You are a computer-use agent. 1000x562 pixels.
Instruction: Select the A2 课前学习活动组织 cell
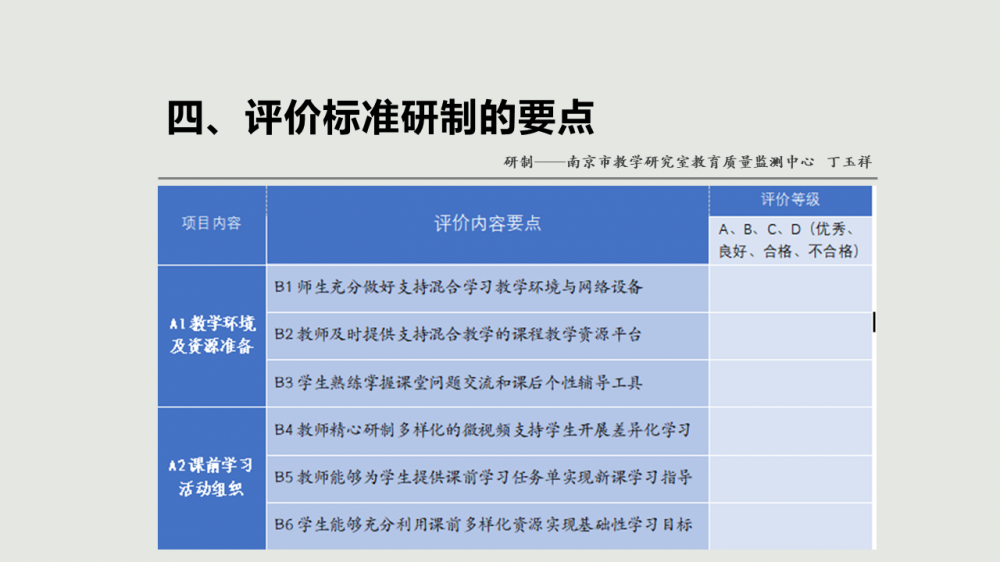211,478
